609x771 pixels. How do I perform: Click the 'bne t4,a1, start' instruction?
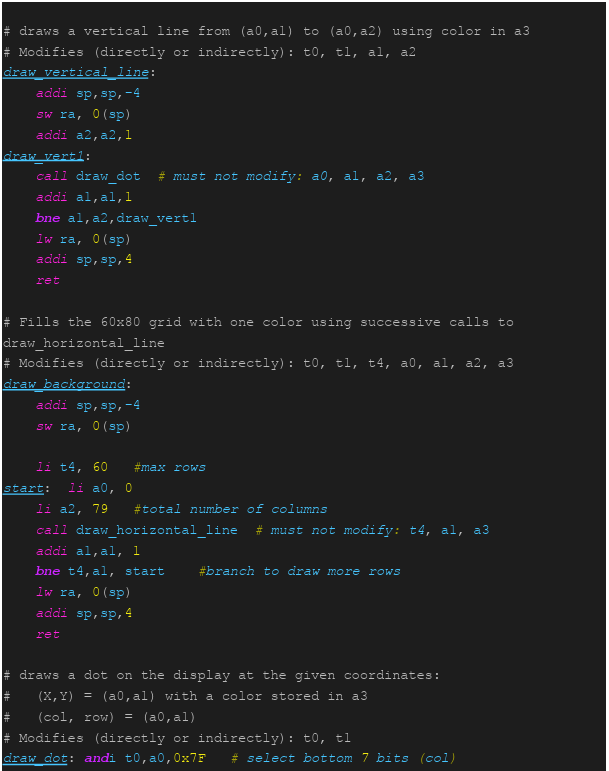point(100,571)
